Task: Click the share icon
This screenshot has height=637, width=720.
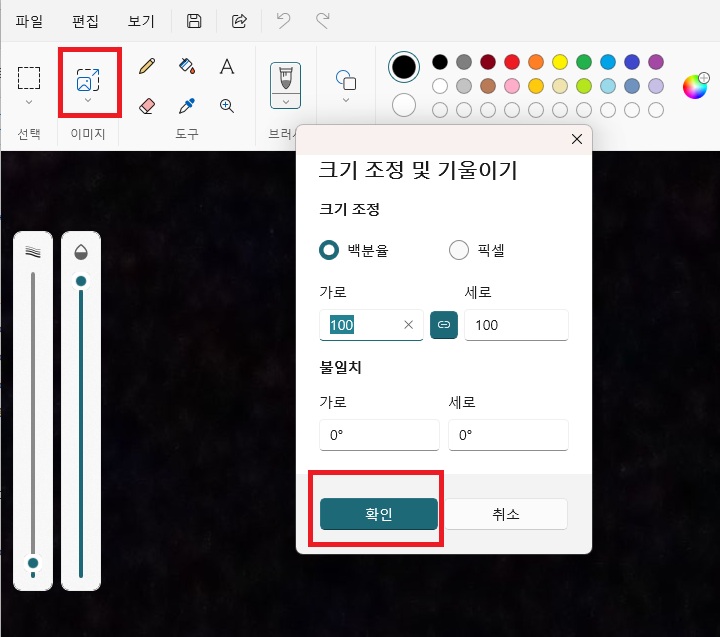Action: [239, 21]
